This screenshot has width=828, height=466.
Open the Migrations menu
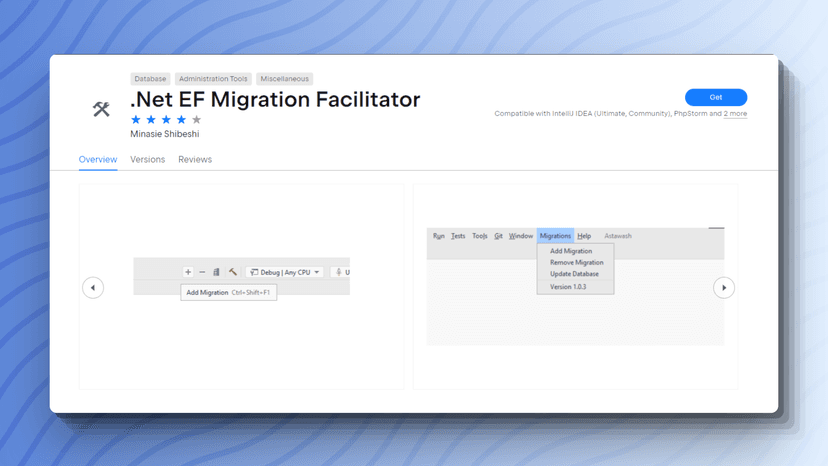[555, 236]
